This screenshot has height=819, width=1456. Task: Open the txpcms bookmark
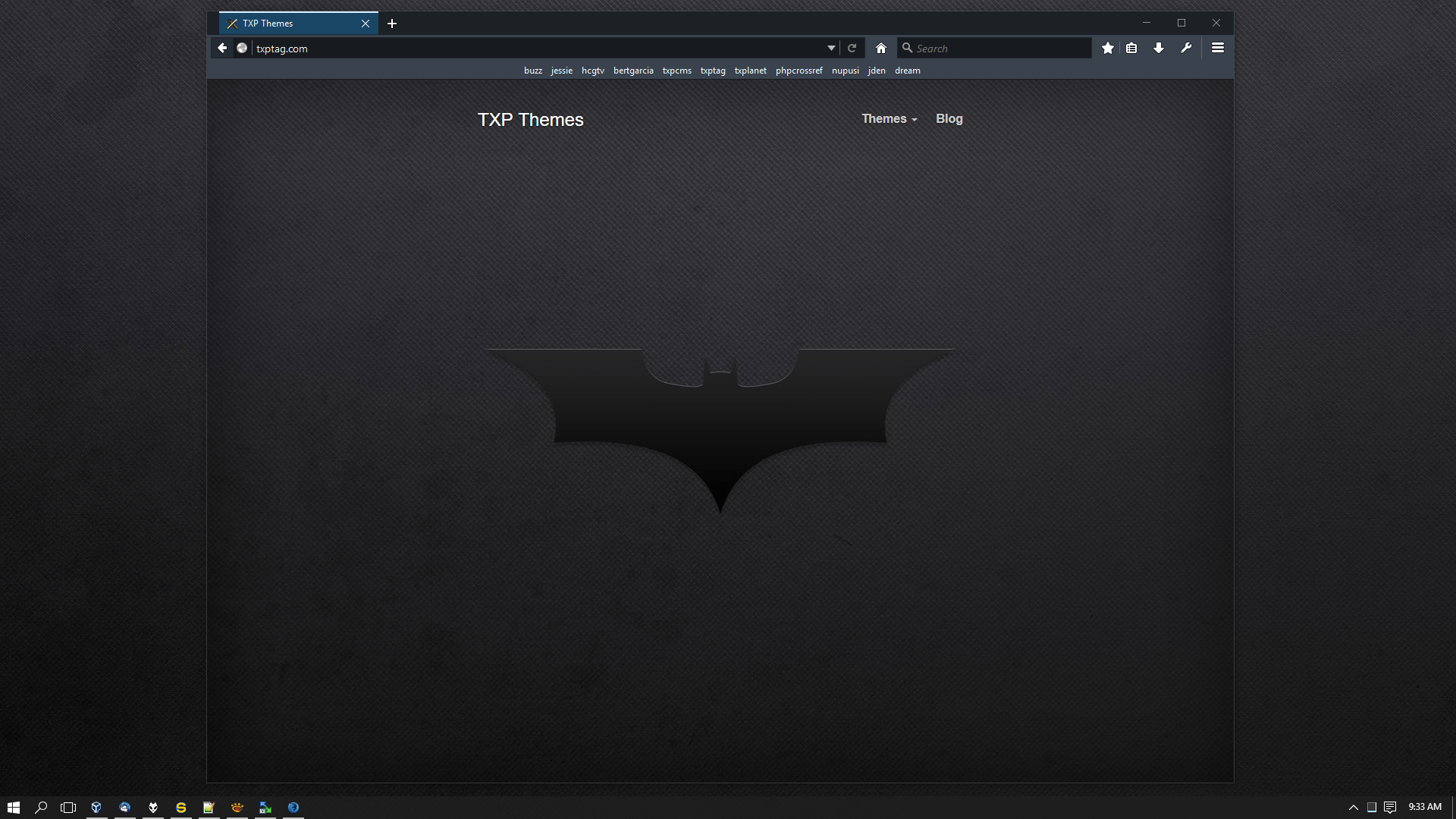pyautogui.click(x=677, y=71)
